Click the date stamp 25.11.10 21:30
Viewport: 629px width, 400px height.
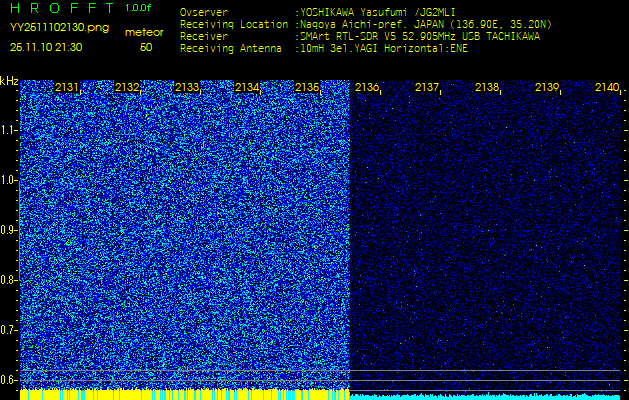(46, 47)
